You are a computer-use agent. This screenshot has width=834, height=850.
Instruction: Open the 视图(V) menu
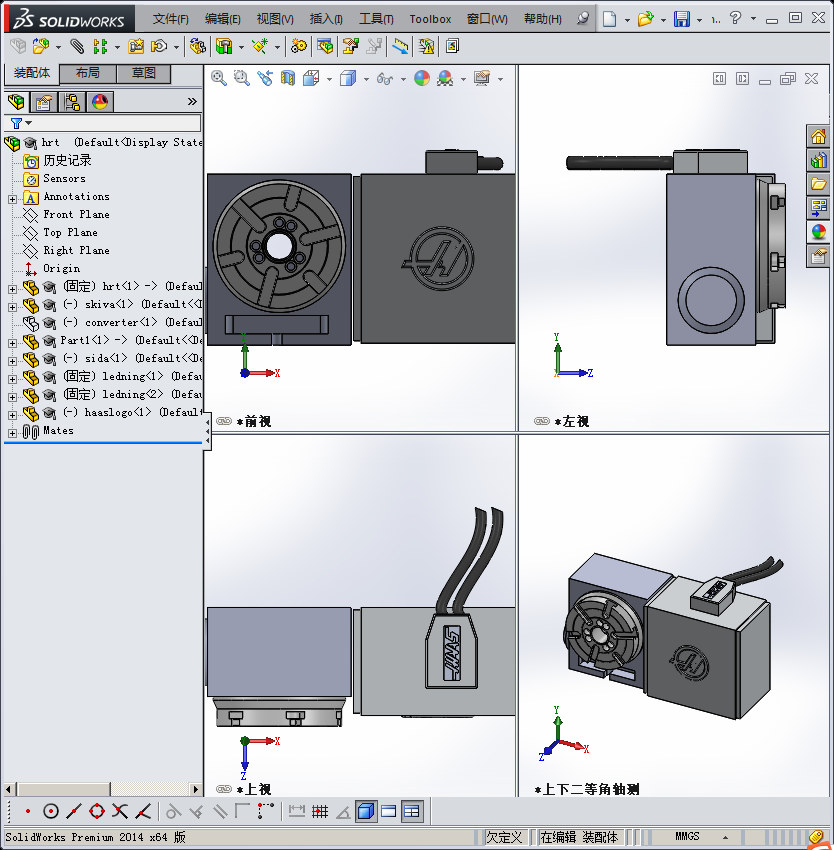(275, 19)
